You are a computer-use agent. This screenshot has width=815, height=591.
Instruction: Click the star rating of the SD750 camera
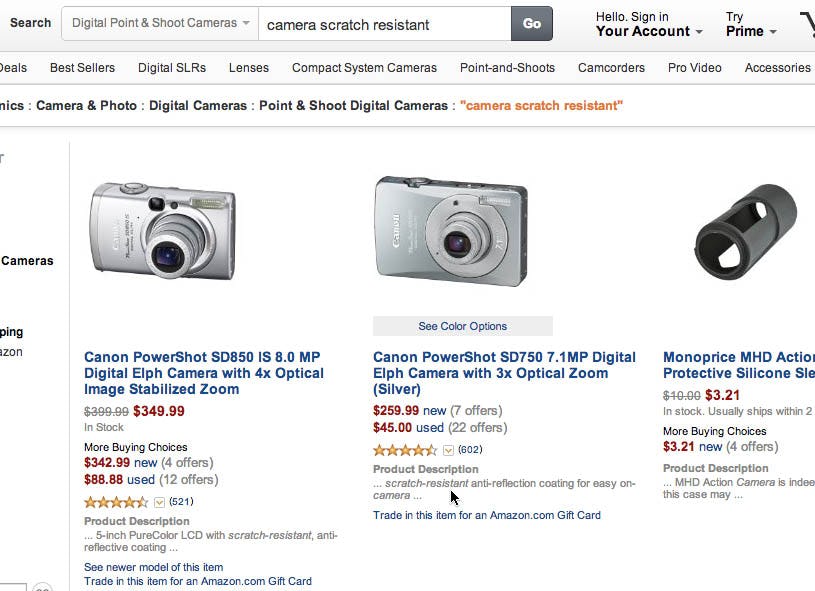405,450
